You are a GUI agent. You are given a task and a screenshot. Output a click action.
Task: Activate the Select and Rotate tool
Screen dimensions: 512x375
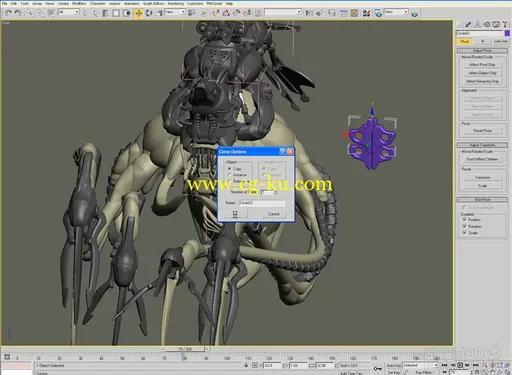[x=149, y=13]
